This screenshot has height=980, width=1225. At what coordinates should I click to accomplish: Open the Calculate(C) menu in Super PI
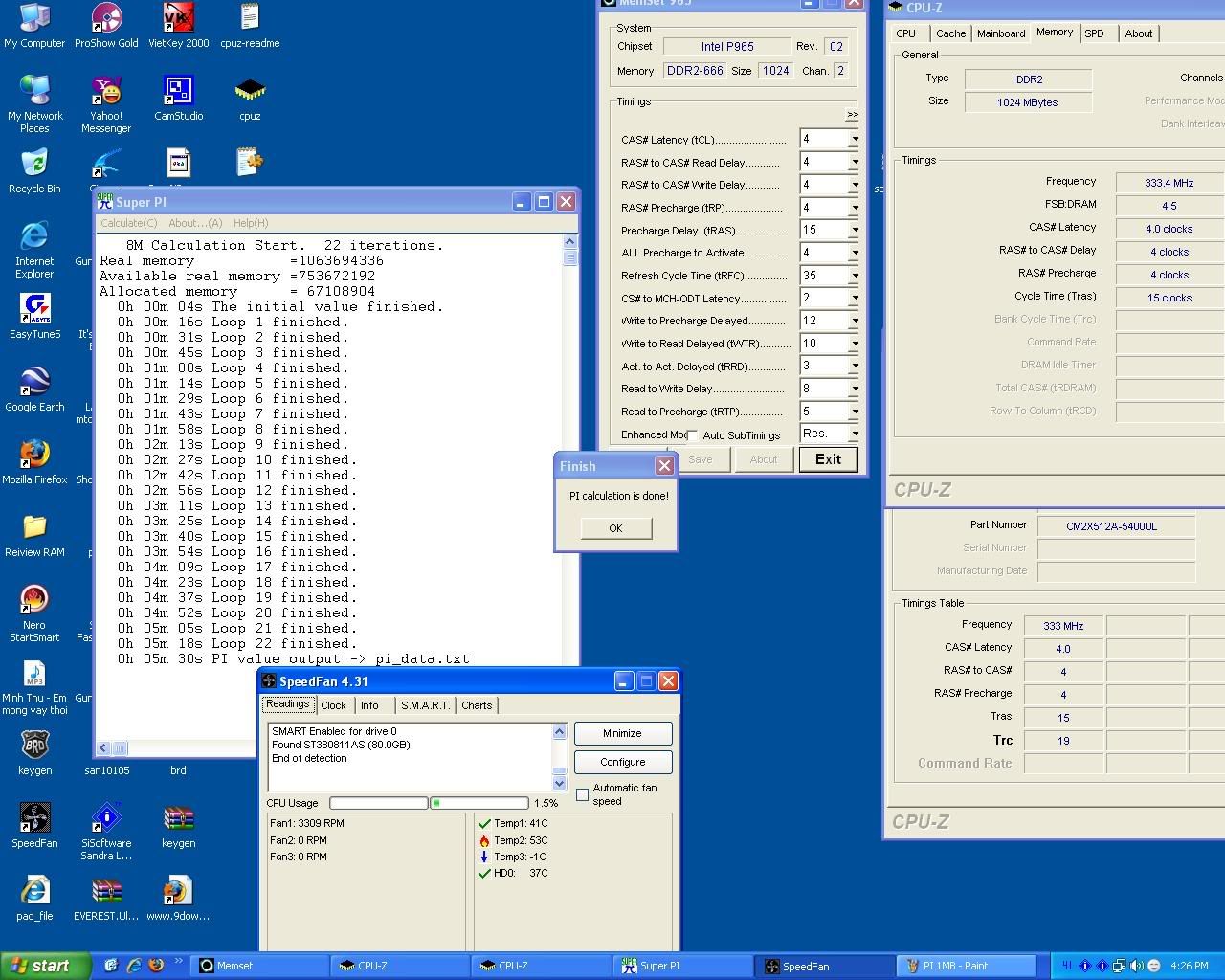click(131, 223)
